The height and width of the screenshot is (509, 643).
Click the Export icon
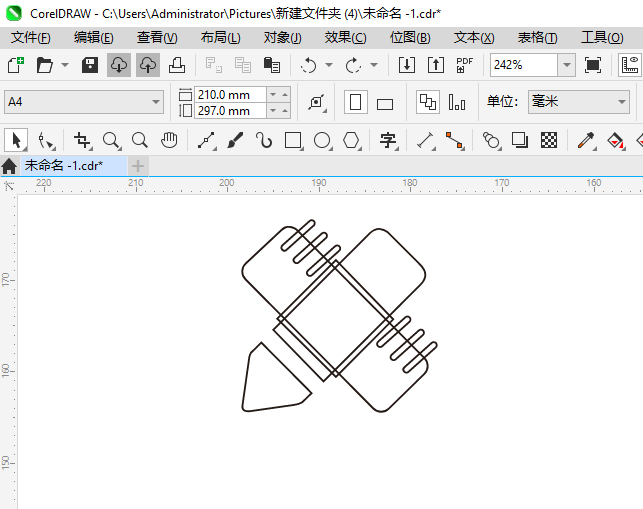[x=436, y=65]
